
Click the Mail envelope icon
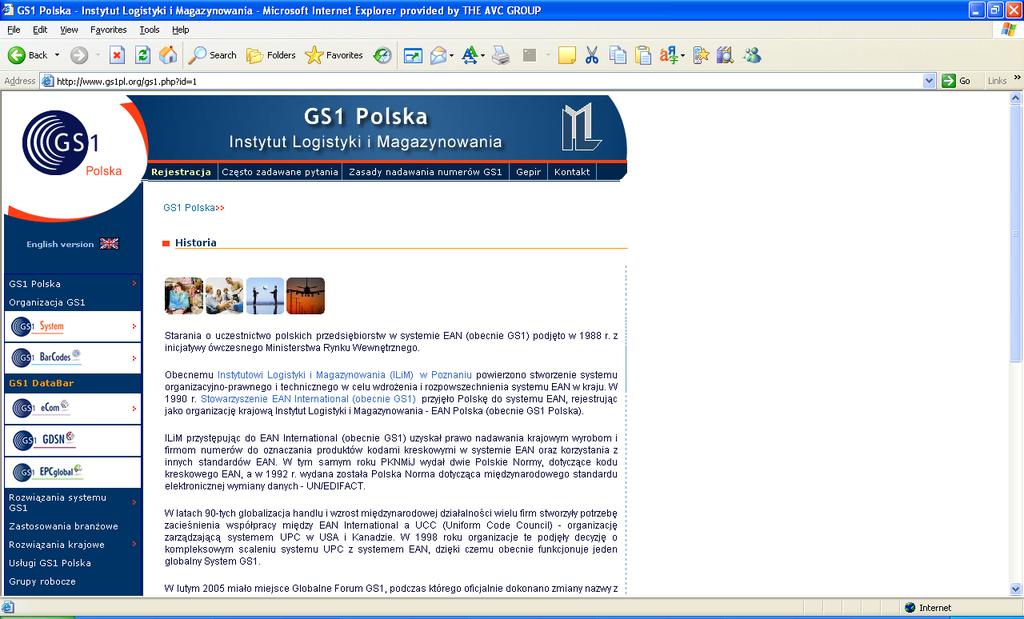(438, 56)
